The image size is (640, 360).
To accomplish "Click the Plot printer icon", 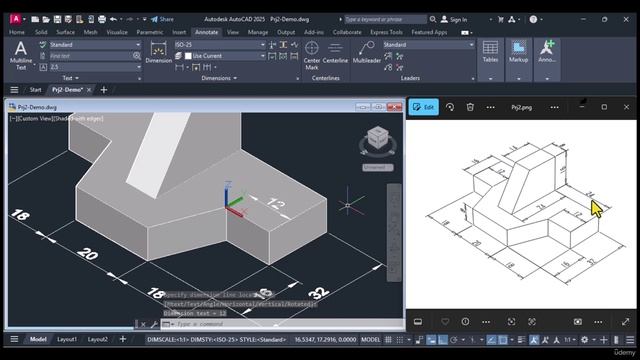I will click(x=102, y=19).
